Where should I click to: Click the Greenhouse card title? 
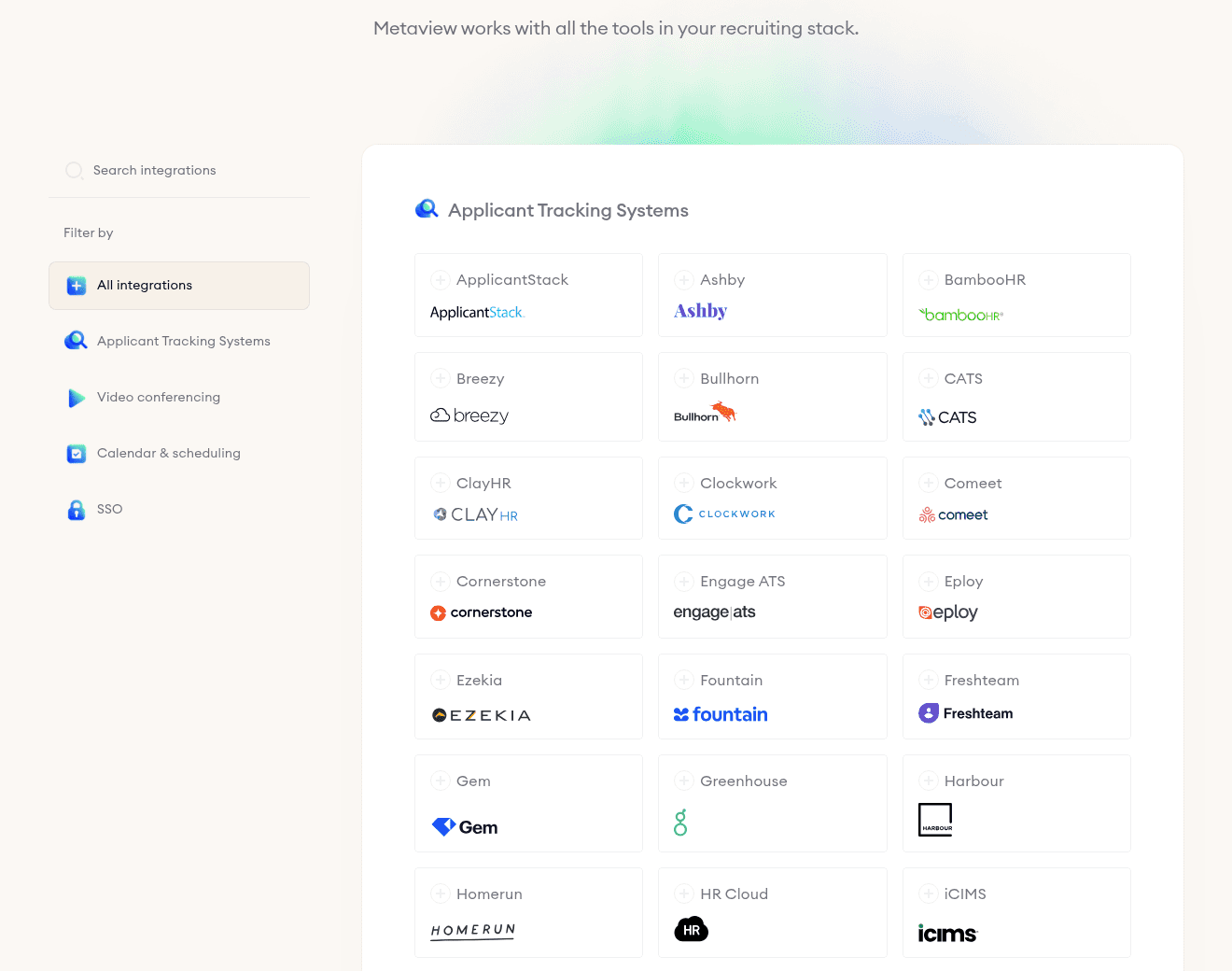pyautogui.click(x=744, y=781)
